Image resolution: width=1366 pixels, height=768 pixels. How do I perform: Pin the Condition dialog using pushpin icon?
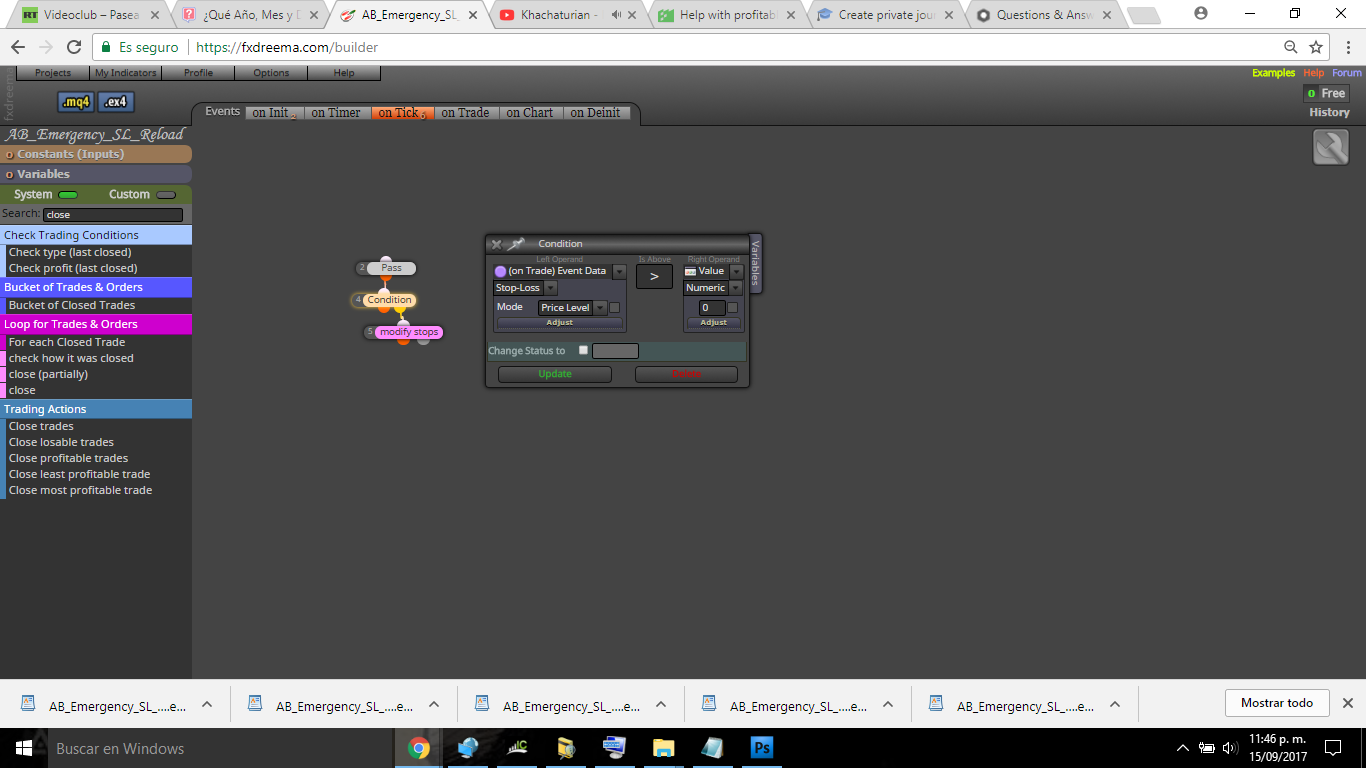(x=516, y=244)
